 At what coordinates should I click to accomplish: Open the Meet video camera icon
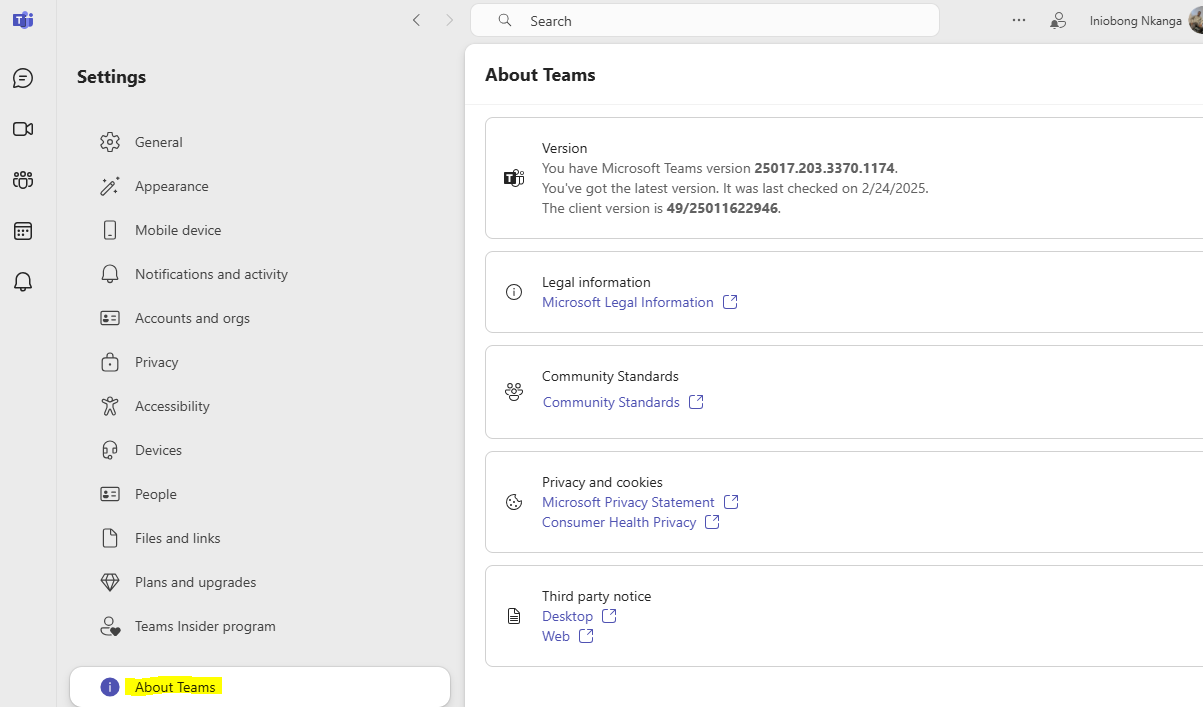[x=23, y=129]
